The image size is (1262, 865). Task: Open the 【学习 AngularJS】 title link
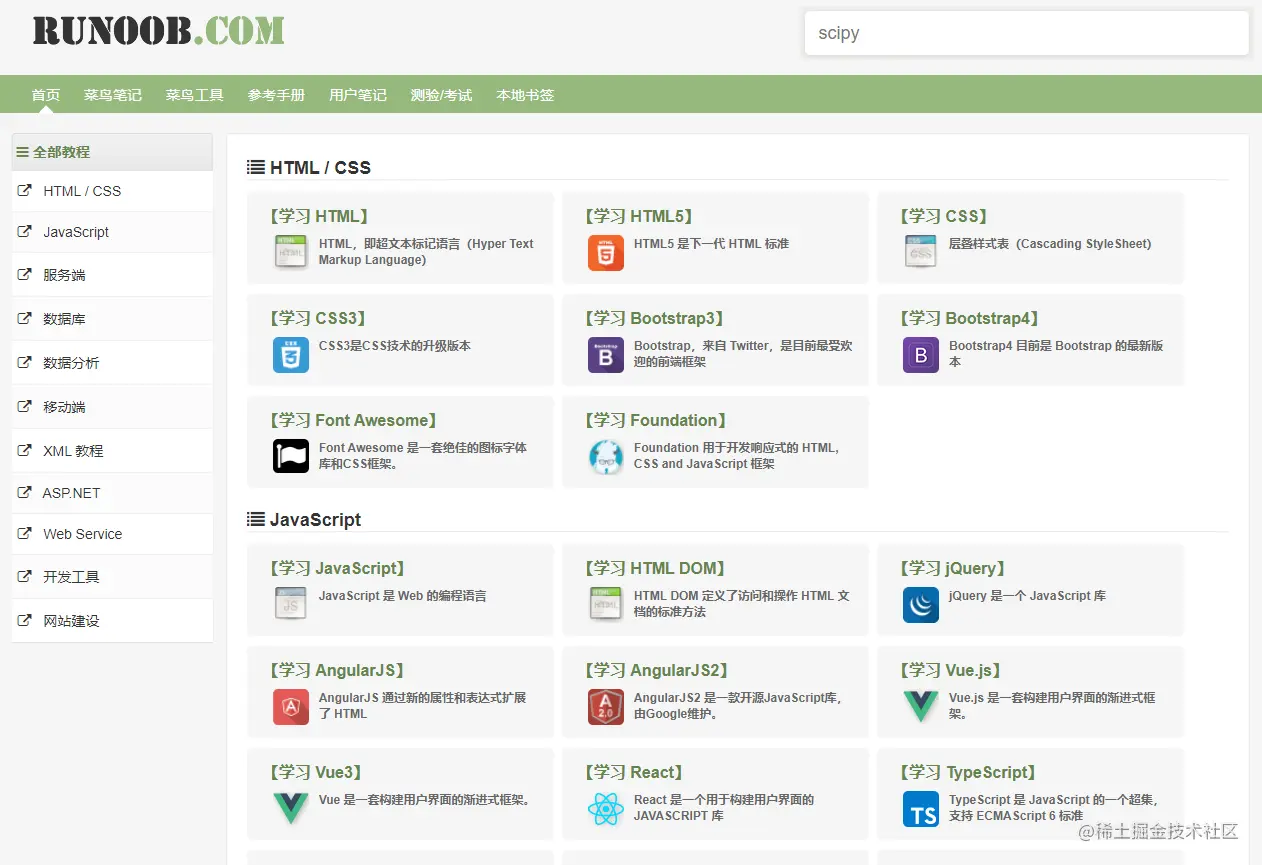[x=337, y=670]
